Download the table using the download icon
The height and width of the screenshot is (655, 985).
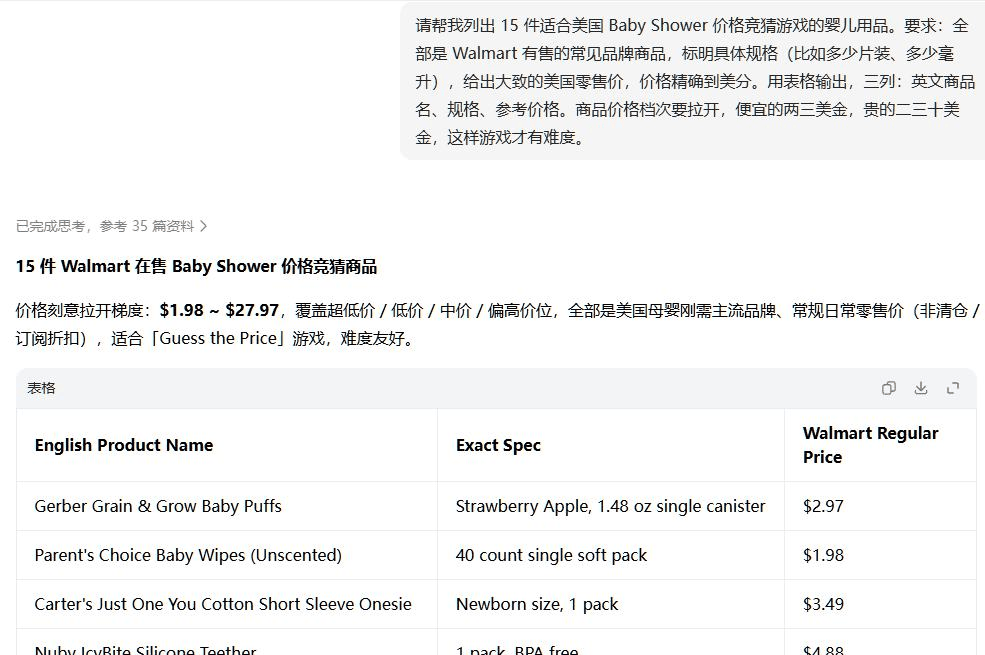[x=921, y=388]
